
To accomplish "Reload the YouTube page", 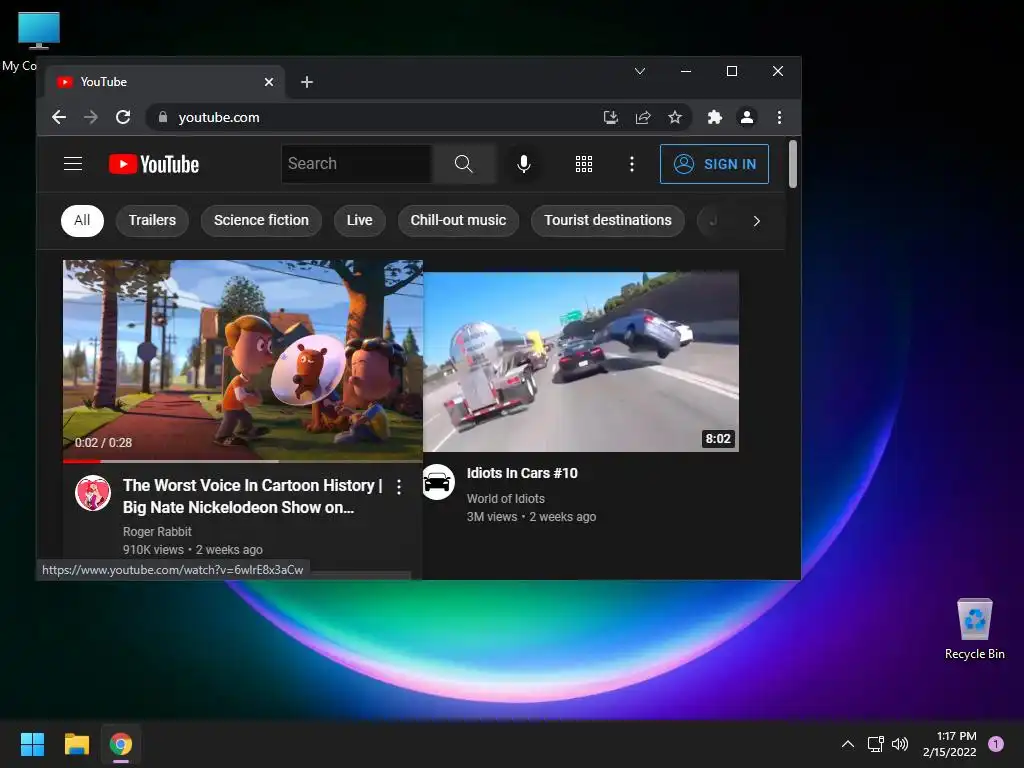I will [123, 118].
